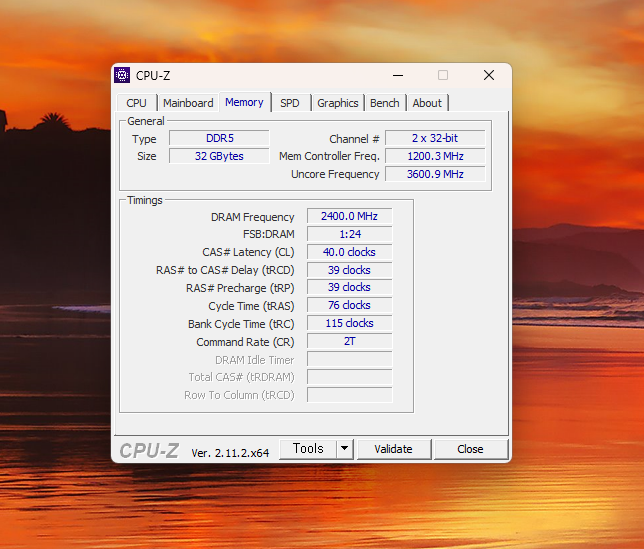Click the 'DRAM Frequency' label
This screenshot has width=644, height=549.
click(x=253, y=217)
